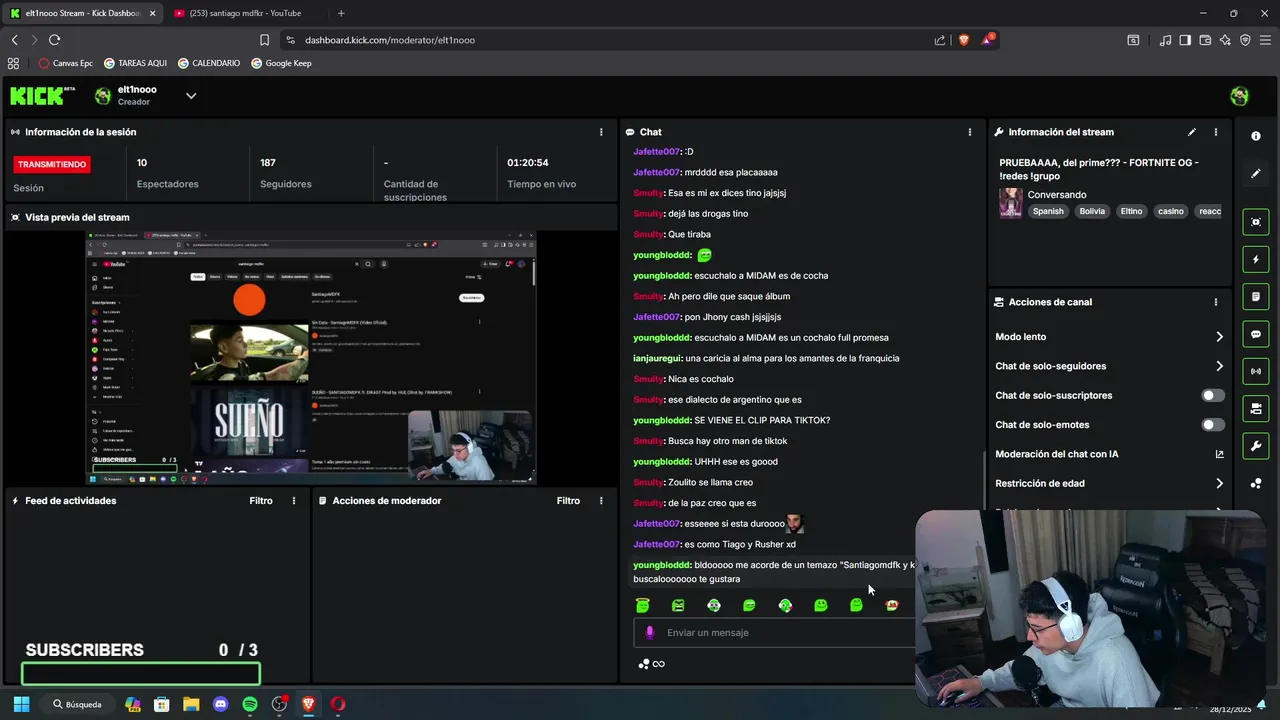Open the CALENDARIO bookmark
1280x720 pixels.
209,63
